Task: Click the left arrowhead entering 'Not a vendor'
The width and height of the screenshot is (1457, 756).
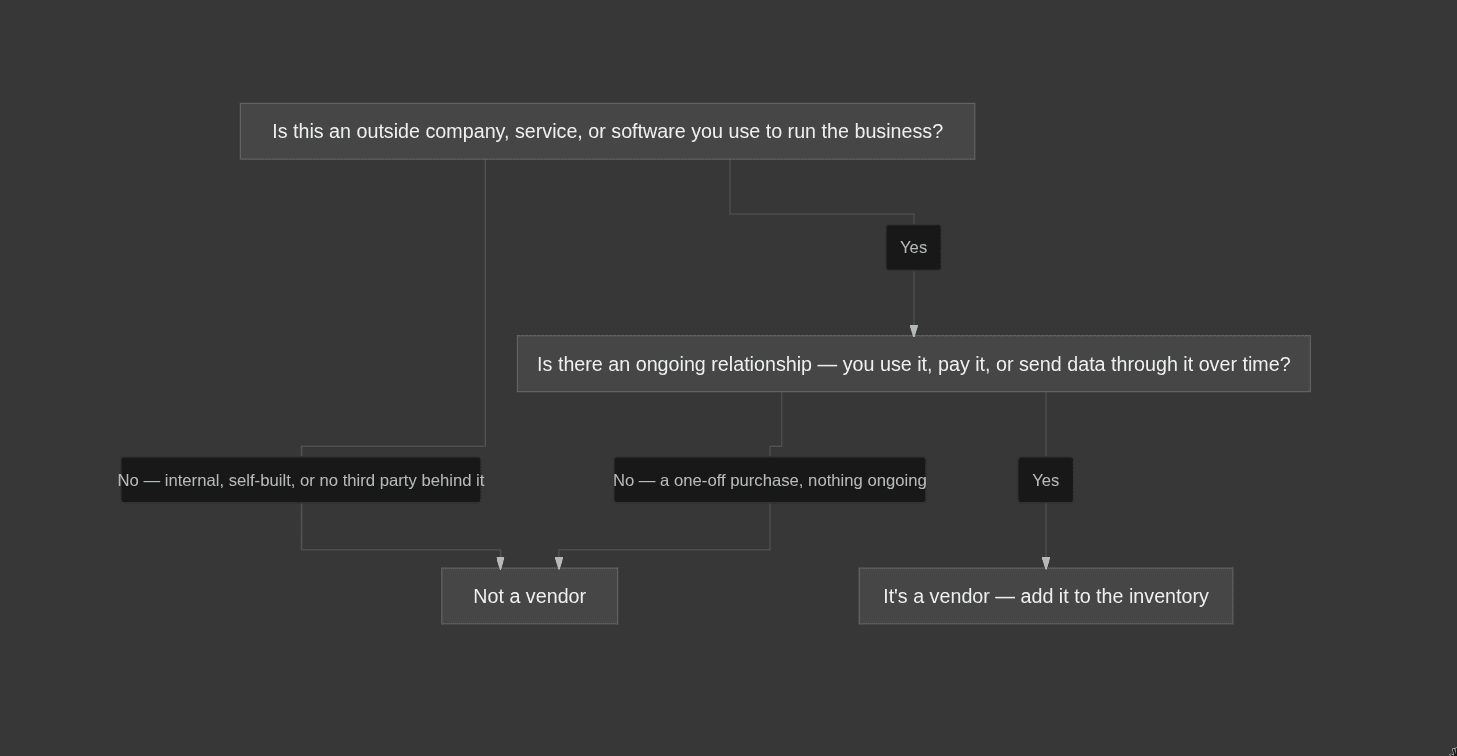Action: (501, 563)
